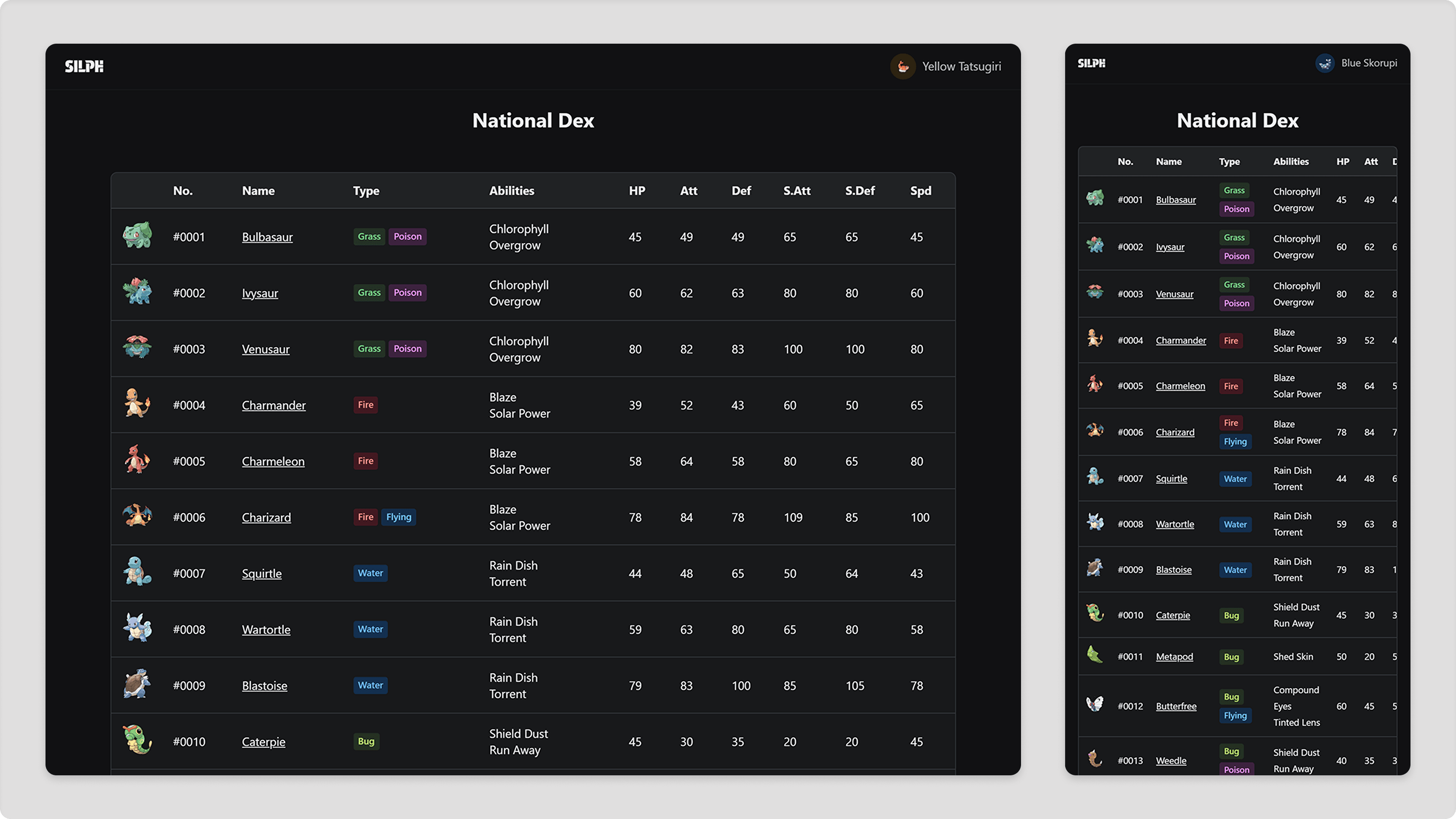Image resolution: width=1456 pixels, height=819 pixels.
Task: Click Metapod's Bug badge in mobile table
Action: [1231, 657]
